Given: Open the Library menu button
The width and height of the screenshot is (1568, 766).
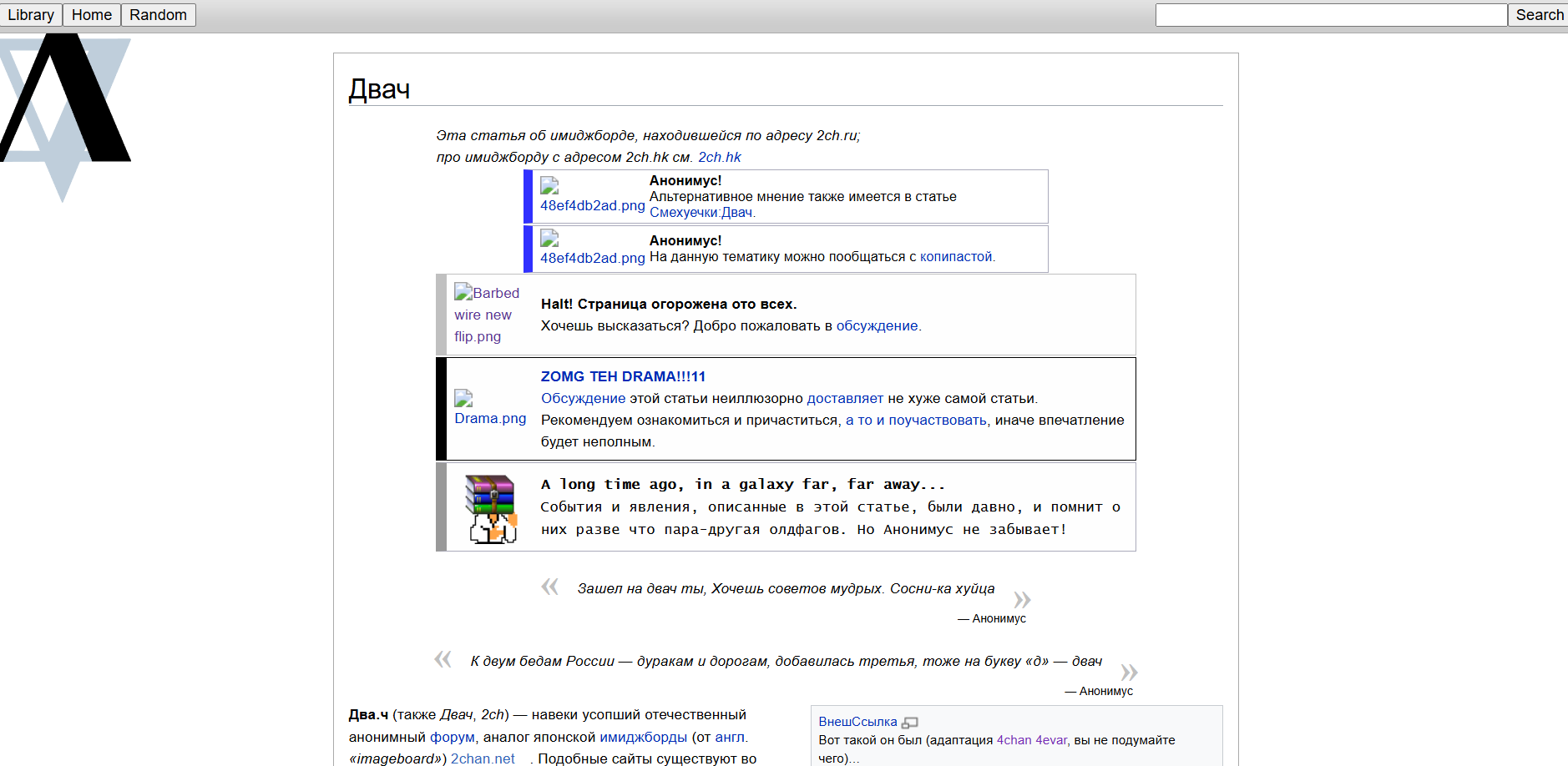Looking at the screenshot, I should click(31, 15).
